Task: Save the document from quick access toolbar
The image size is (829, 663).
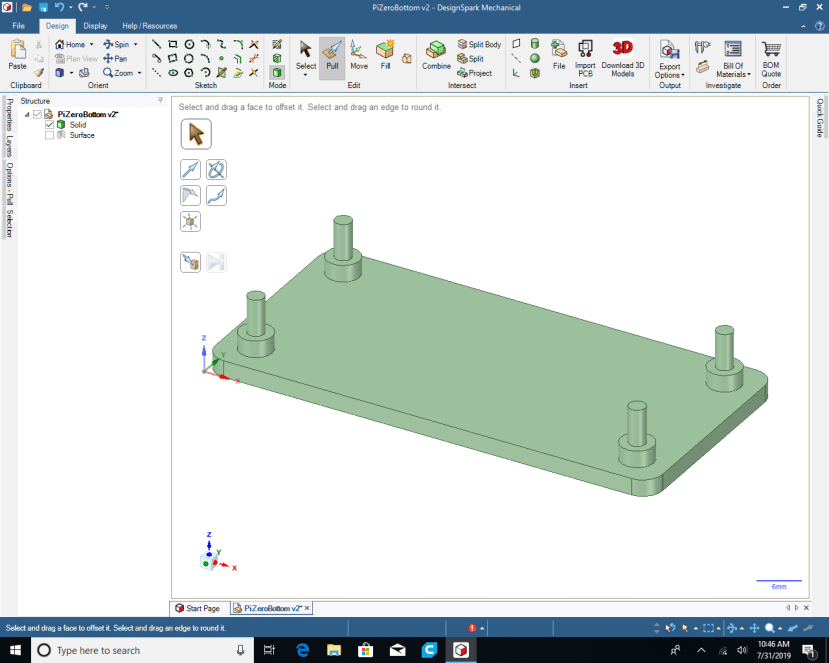Action: (x=43, y=7)
